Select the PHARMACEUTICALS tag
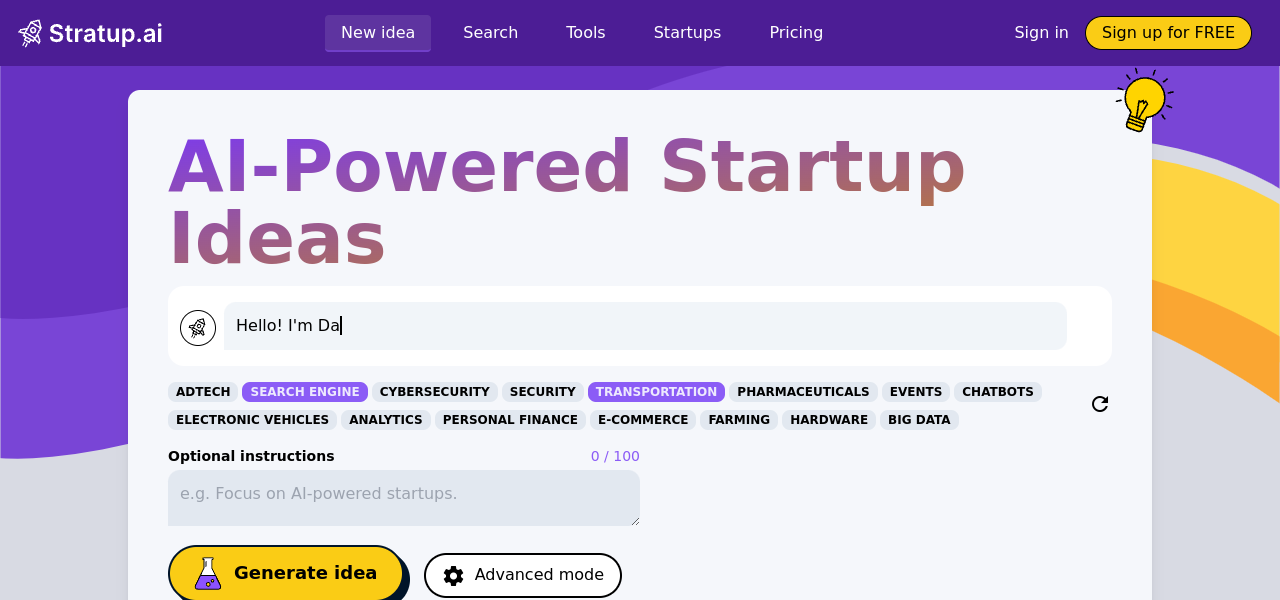The height and width of the screenshot is (600, 1280). click(803, 392)
